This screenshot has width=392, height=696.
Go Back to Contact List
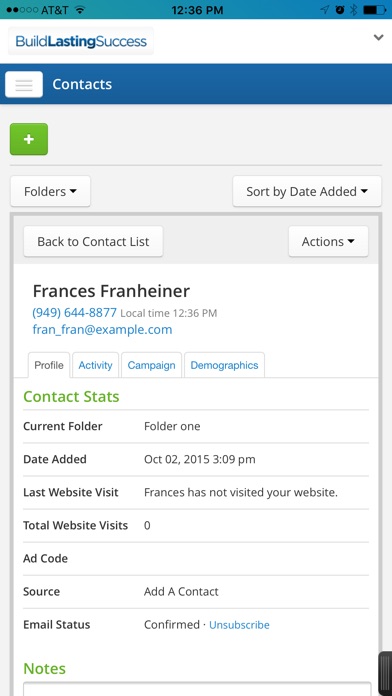93,241
